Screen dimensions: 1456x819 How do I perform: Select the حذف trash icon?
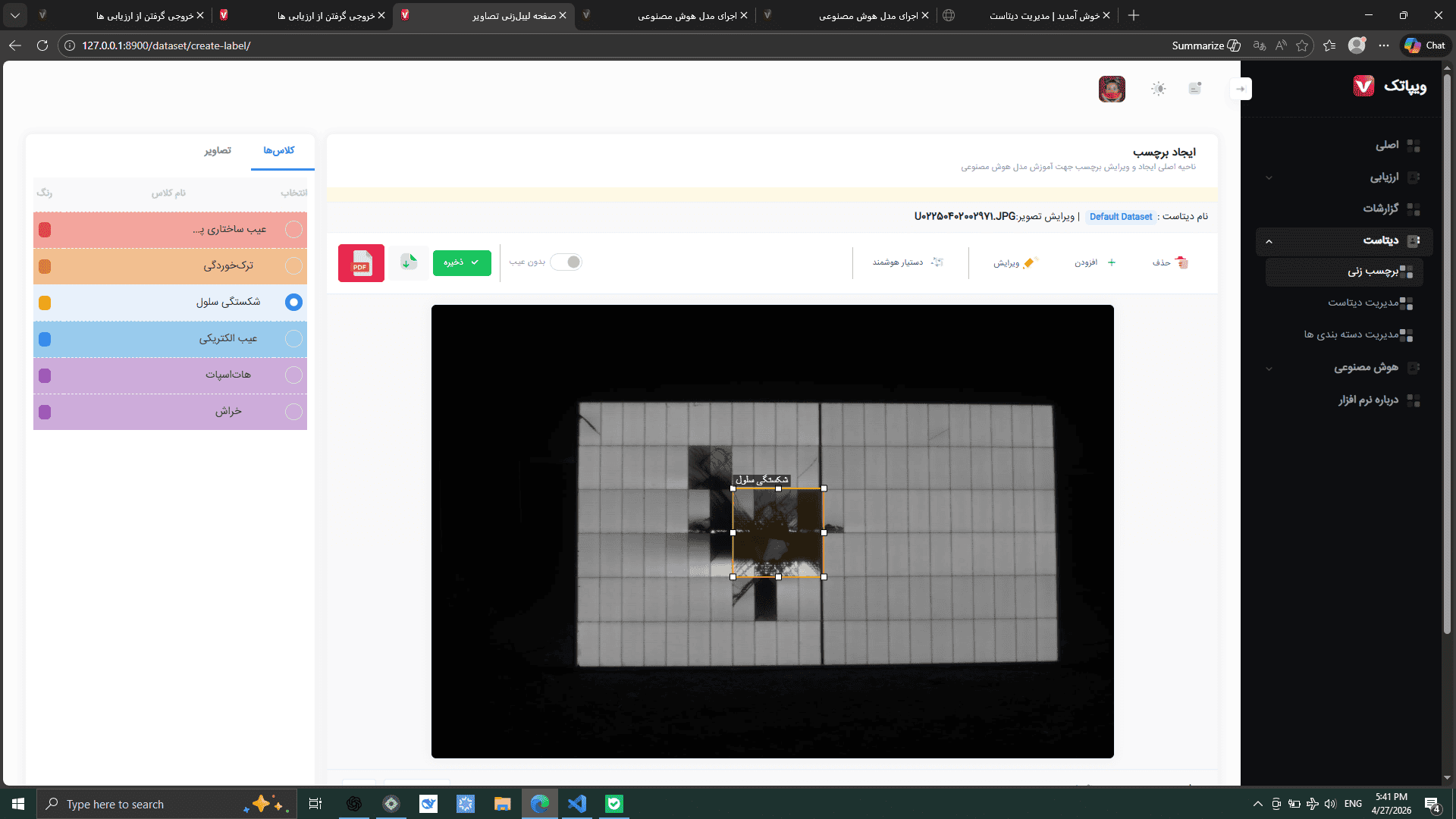[x=1181, y=262]
